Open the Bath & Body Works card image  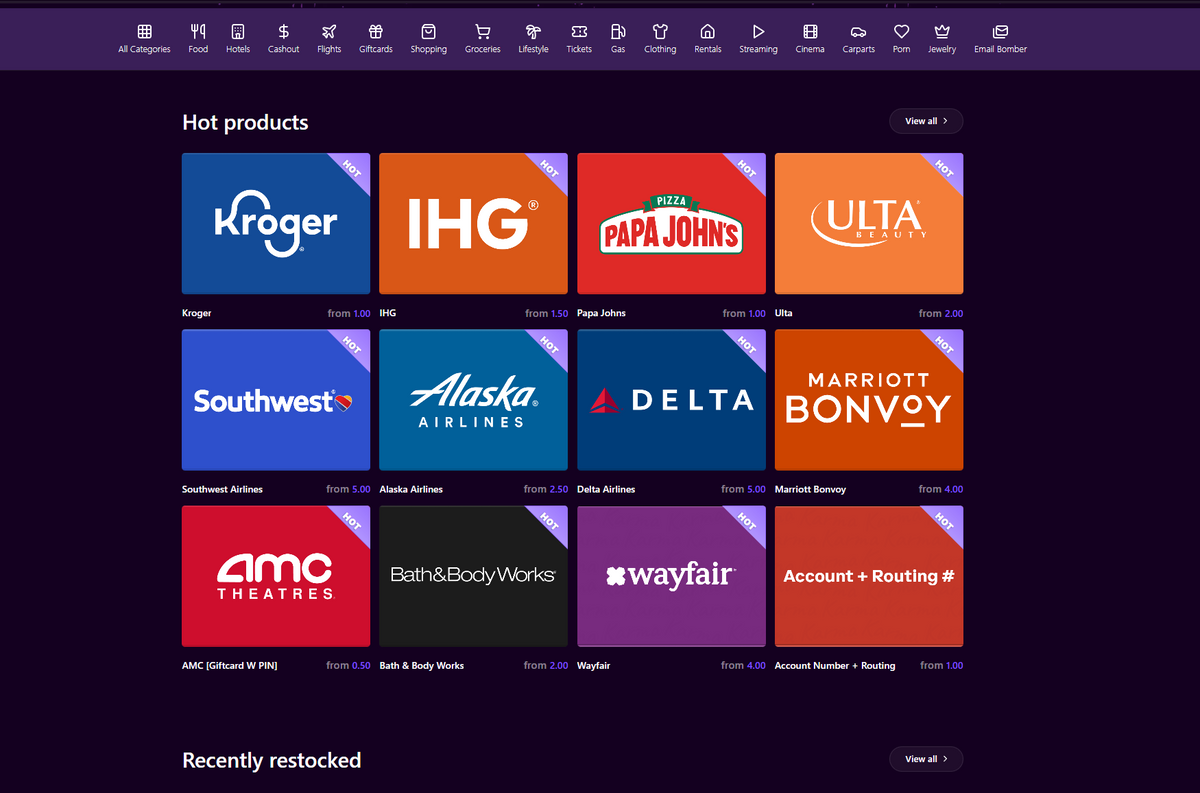(x=473, y=576)
